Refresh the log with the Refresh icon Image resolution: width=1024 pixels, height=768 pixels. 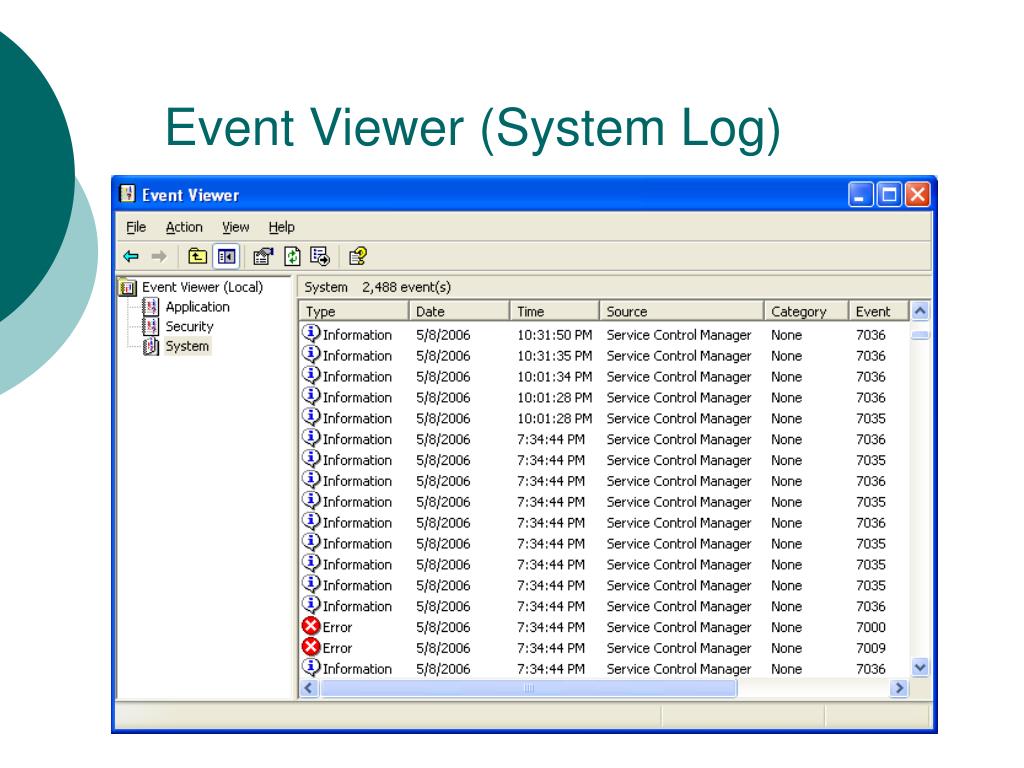click(x=292, y=256)
